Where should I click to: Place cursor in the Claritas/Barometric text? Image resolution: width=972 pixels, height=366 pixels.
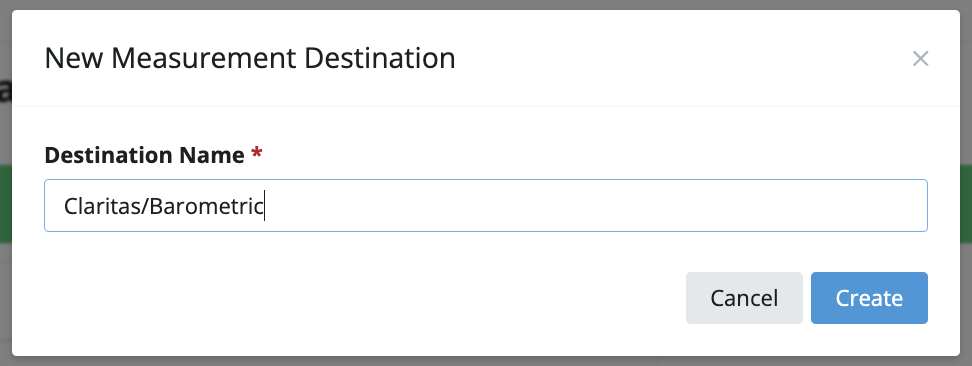pyautogui.click(x=164, y=207)
